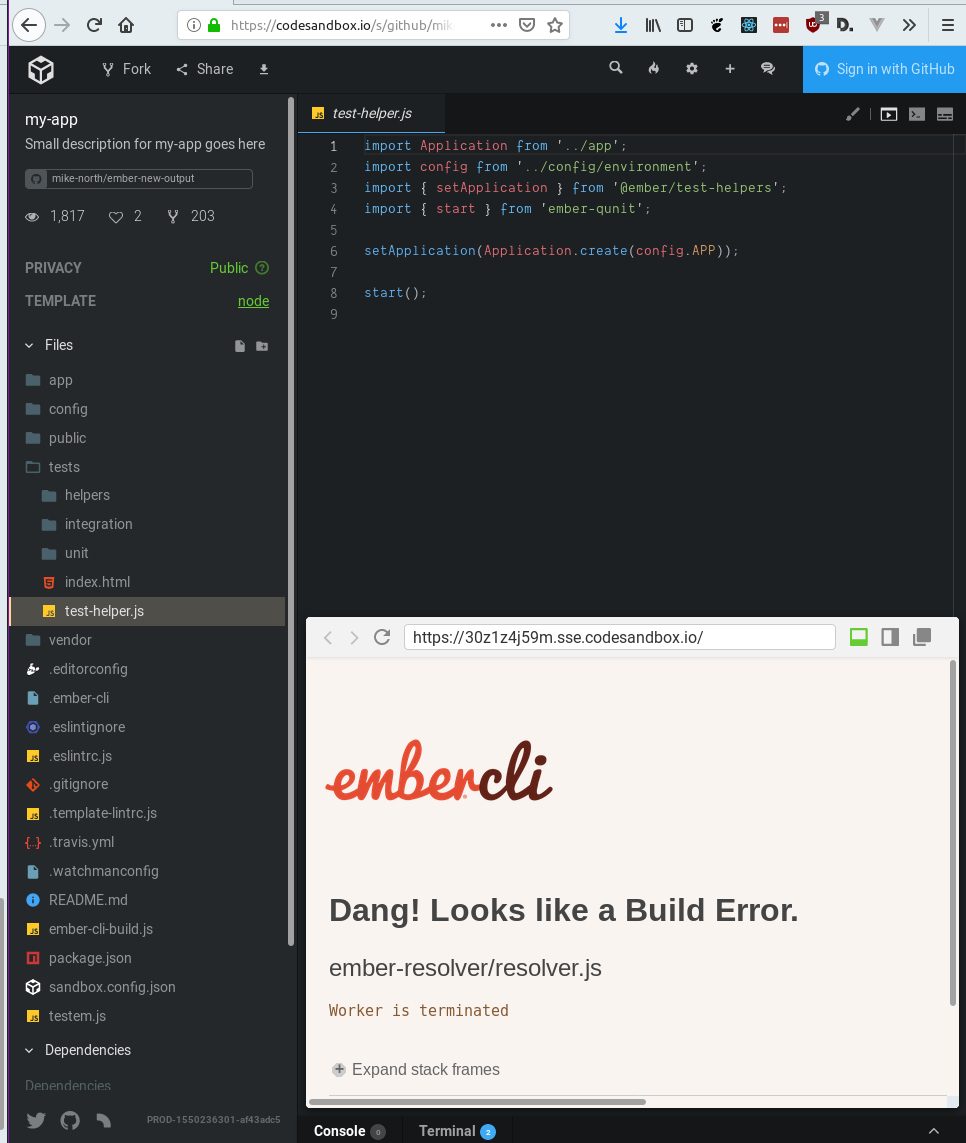Open the node template link

tap(253, 300)
